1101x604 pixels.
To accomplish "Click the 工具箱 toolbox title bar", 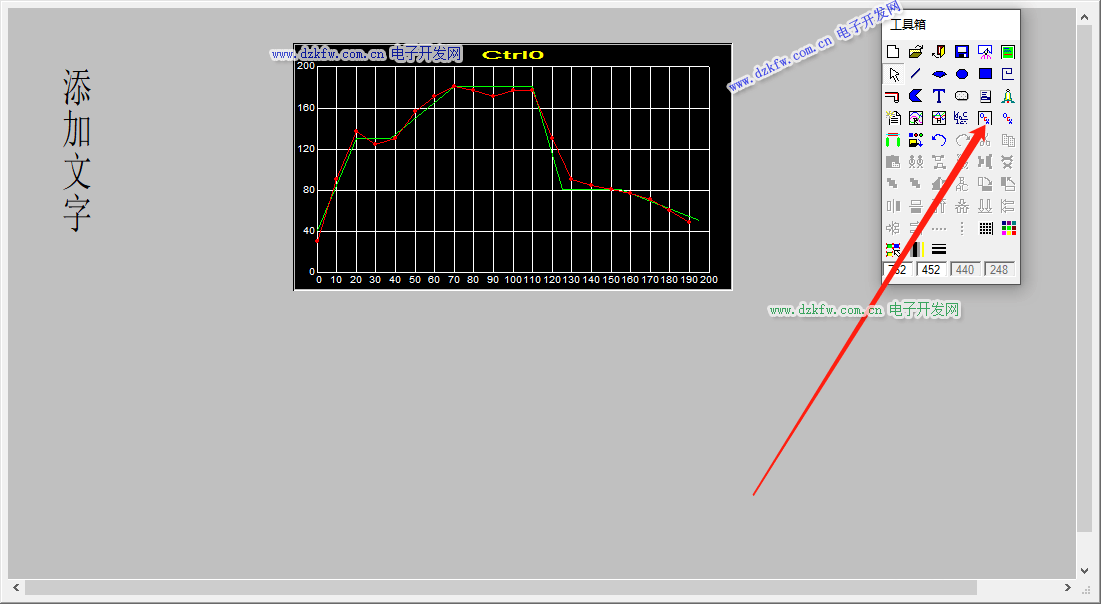I will pos(950,24).
